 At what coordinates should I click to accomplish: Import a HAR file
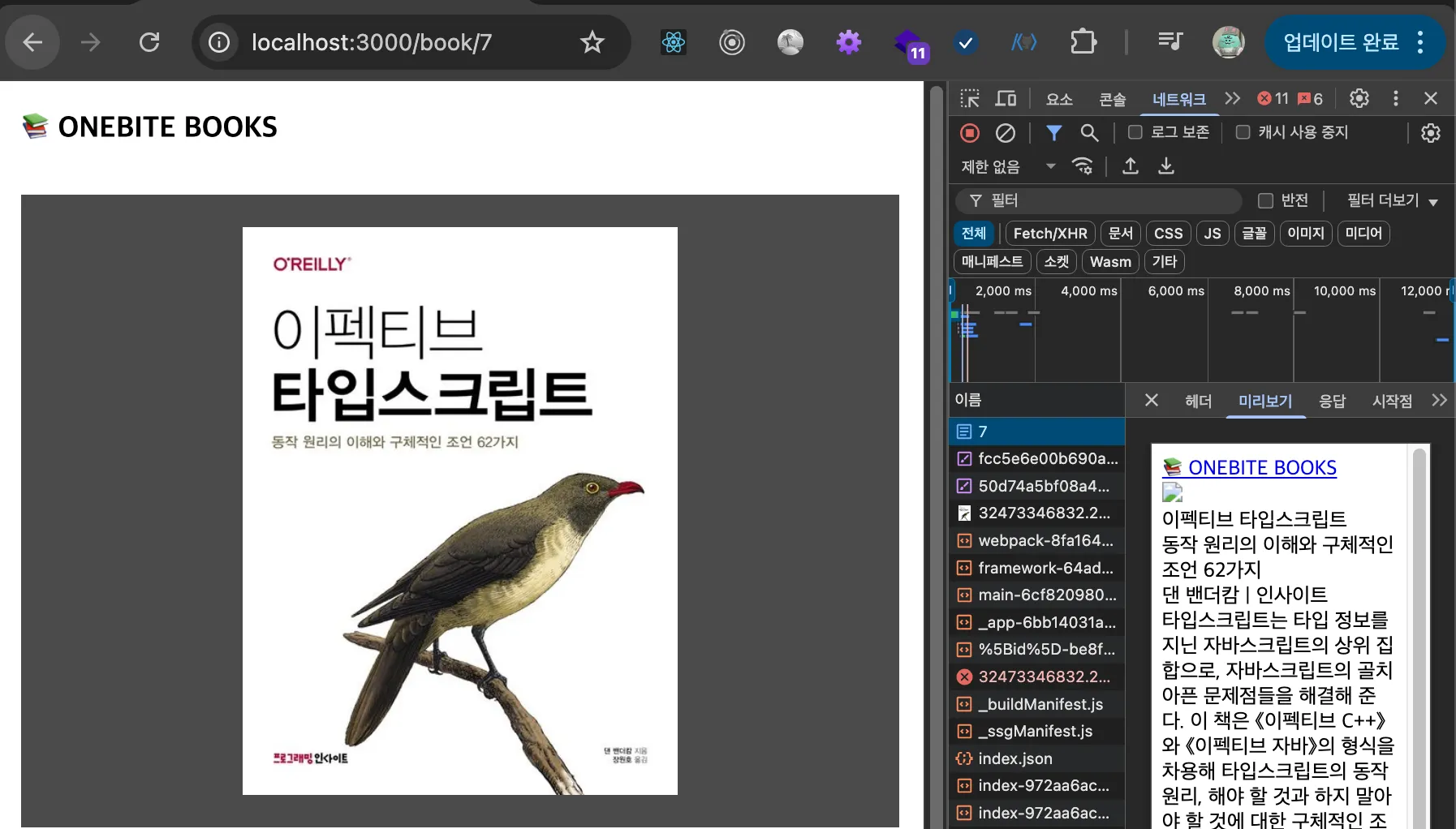[1130, 166]
